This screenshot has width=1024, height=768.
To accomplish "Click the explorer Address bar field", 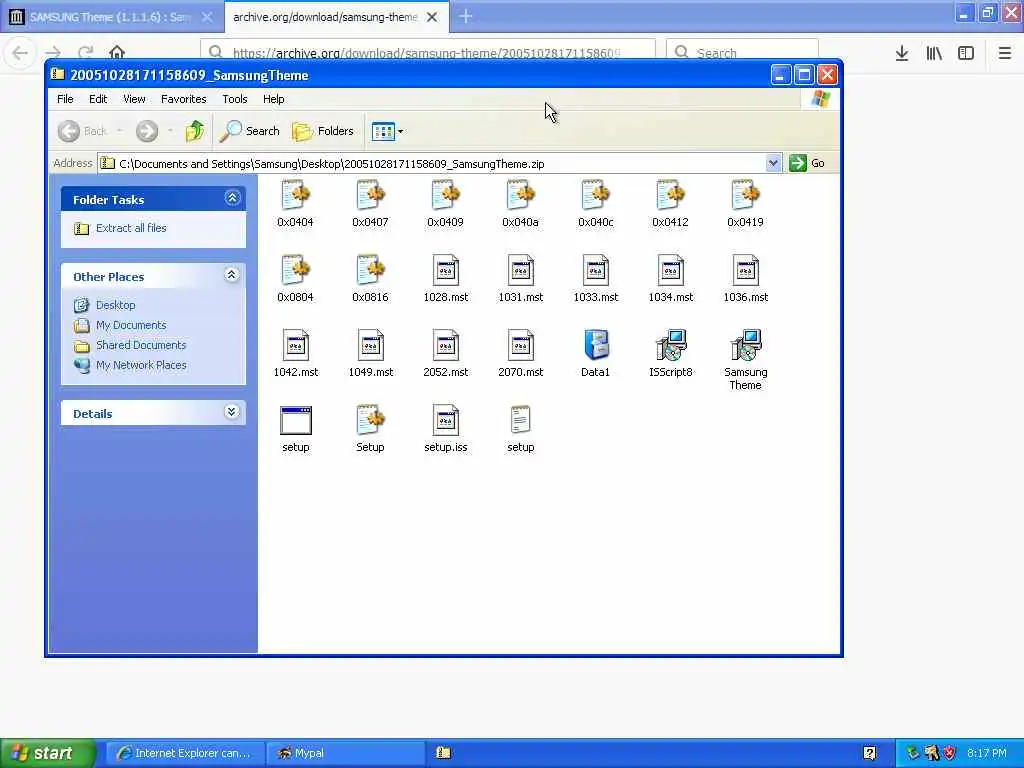I will coord(432,163).
